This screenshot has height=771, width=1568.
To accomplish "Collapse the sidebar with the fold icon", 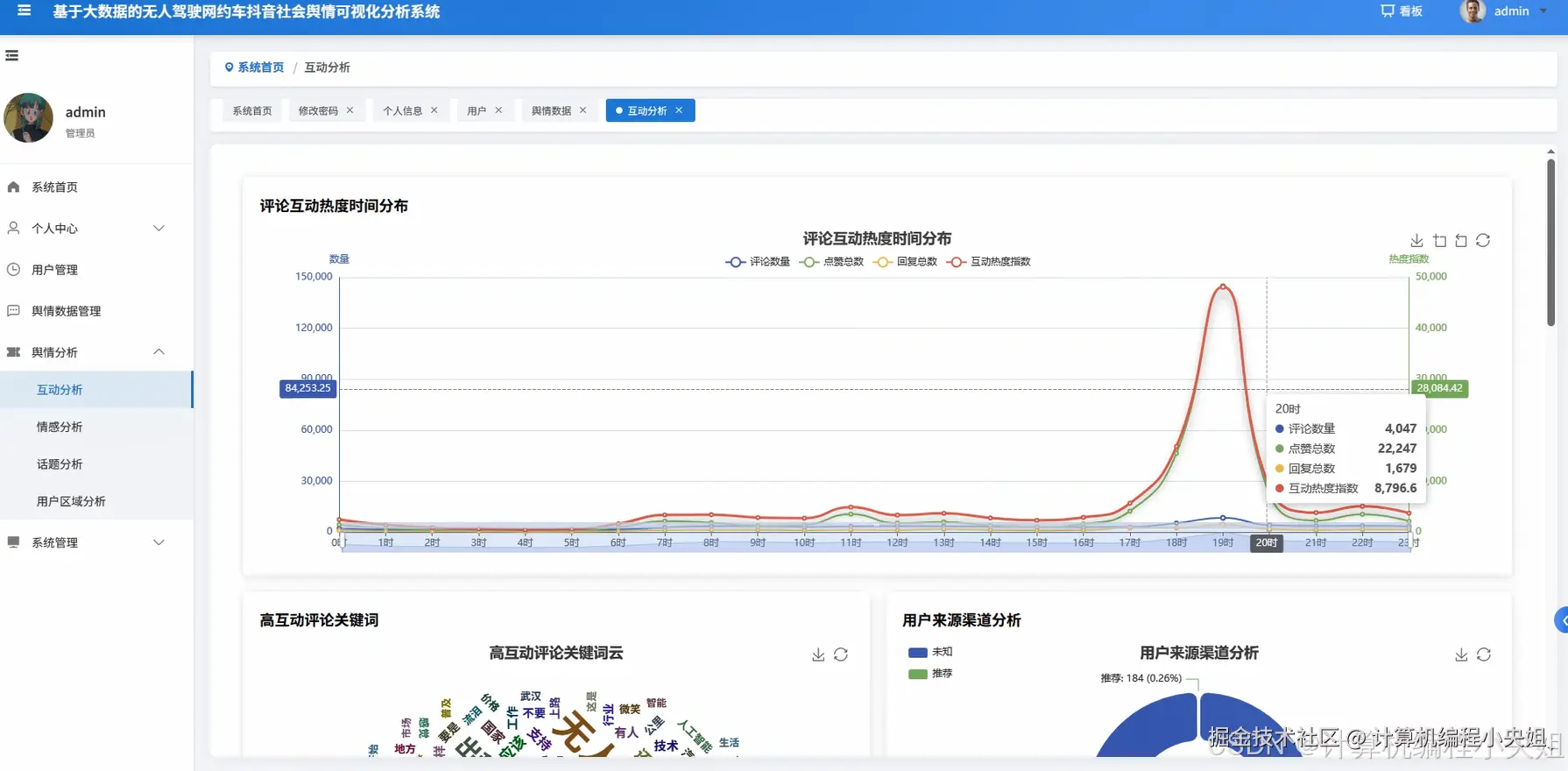I will [11, 55].
